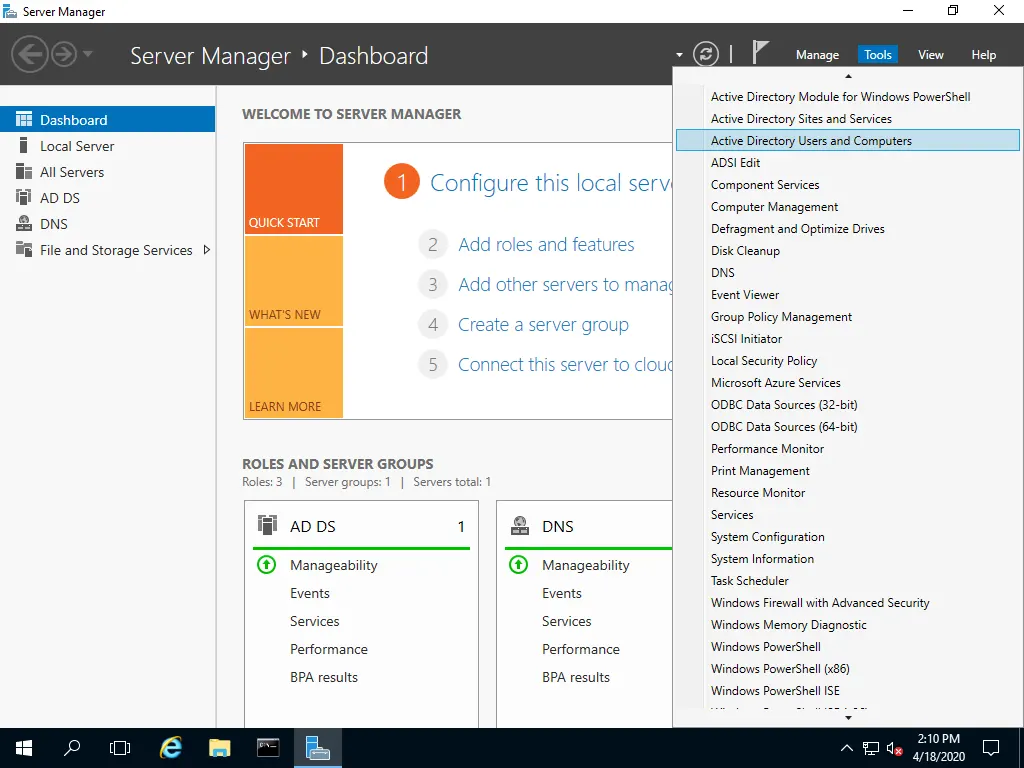Click the All Servers sidebar icon

click(24, 172)
